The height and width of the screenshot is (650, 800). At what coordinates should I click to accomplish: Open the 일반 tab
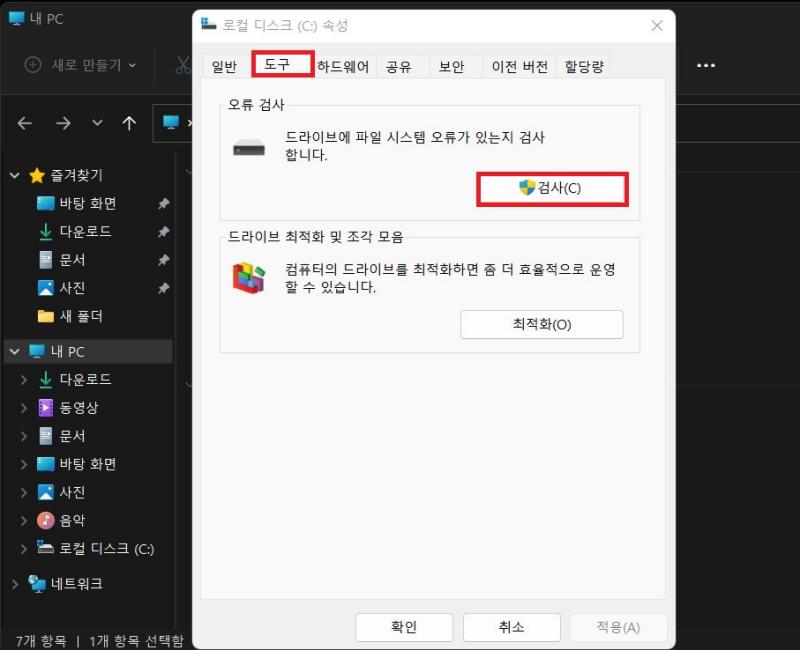(224, 66)
